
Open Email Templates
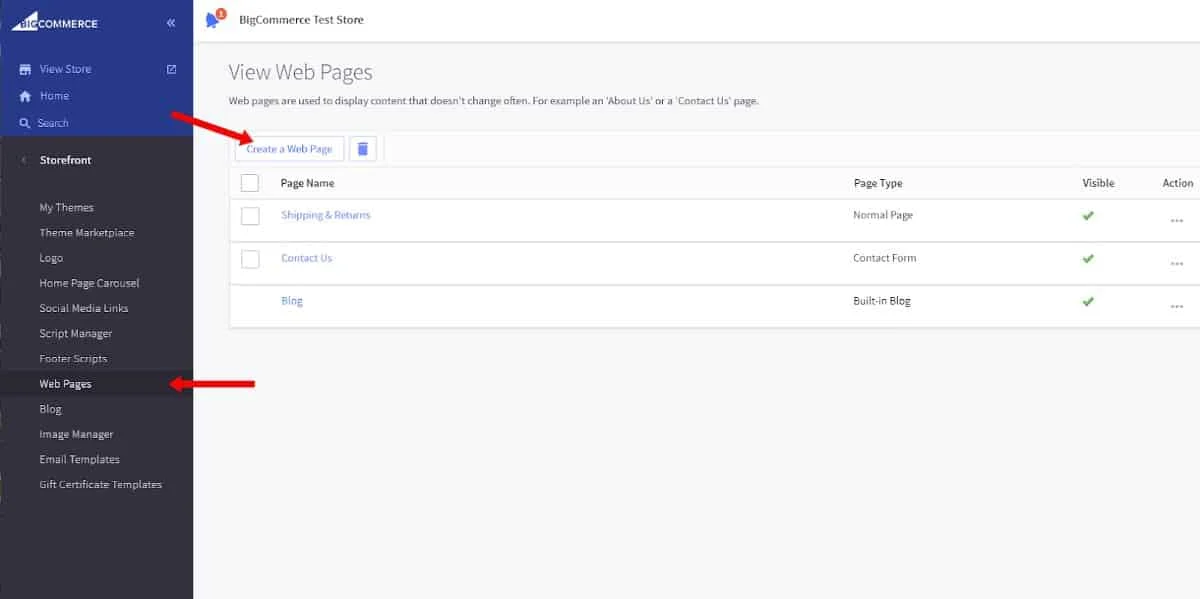click(79, 459)
